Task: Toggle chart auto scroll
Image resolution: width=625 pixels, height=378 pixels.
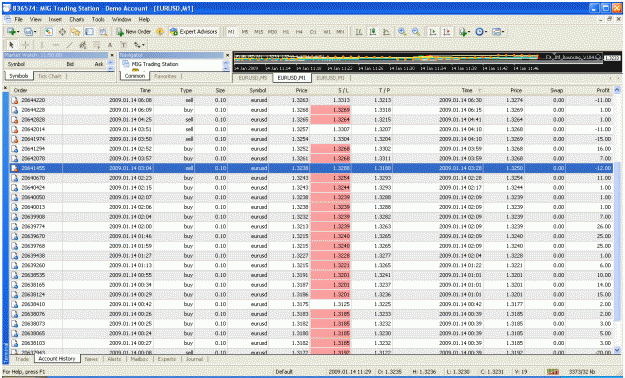Action: (x=432, y=32)
